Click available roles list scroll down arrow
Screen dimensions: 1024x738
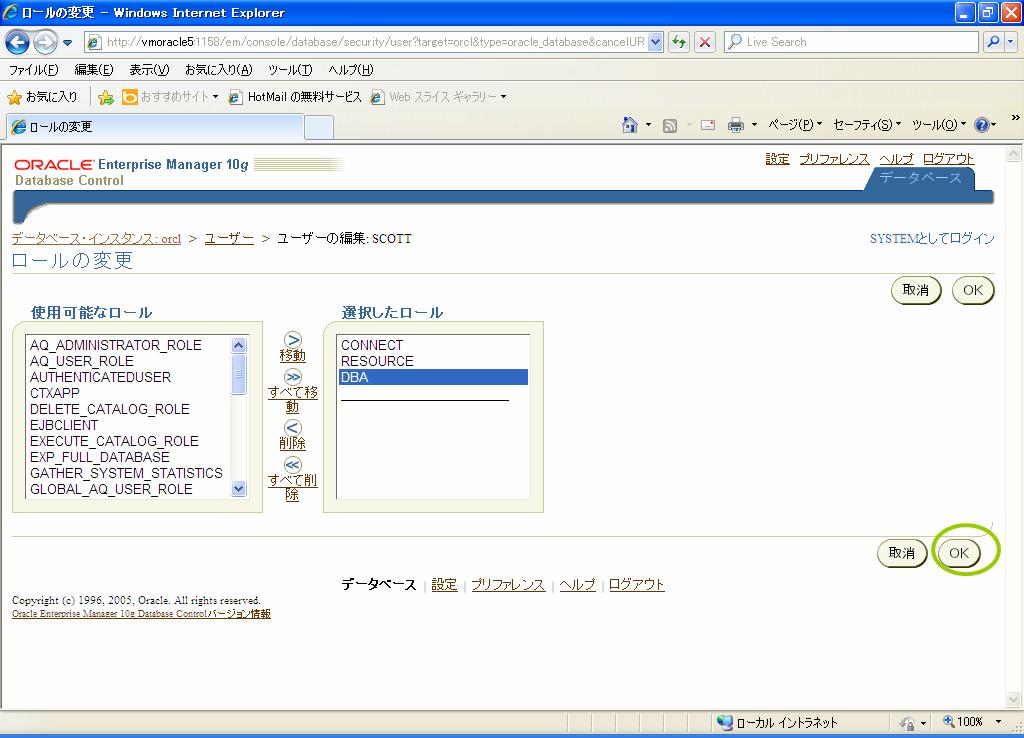tap(239, 489)
